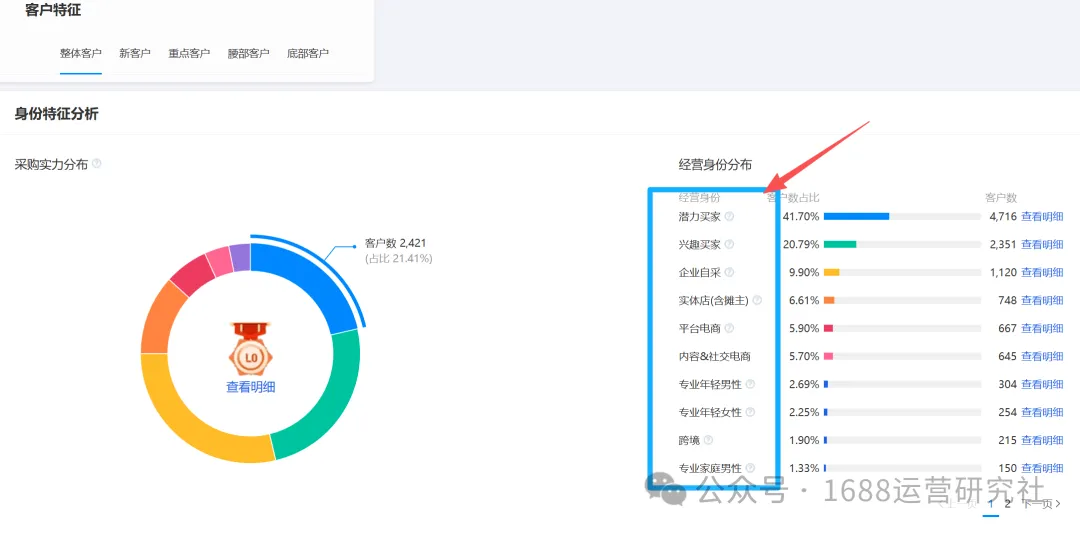Click help icon beside 专业年轻女性

pyautogui.click(x=750, y=412)
